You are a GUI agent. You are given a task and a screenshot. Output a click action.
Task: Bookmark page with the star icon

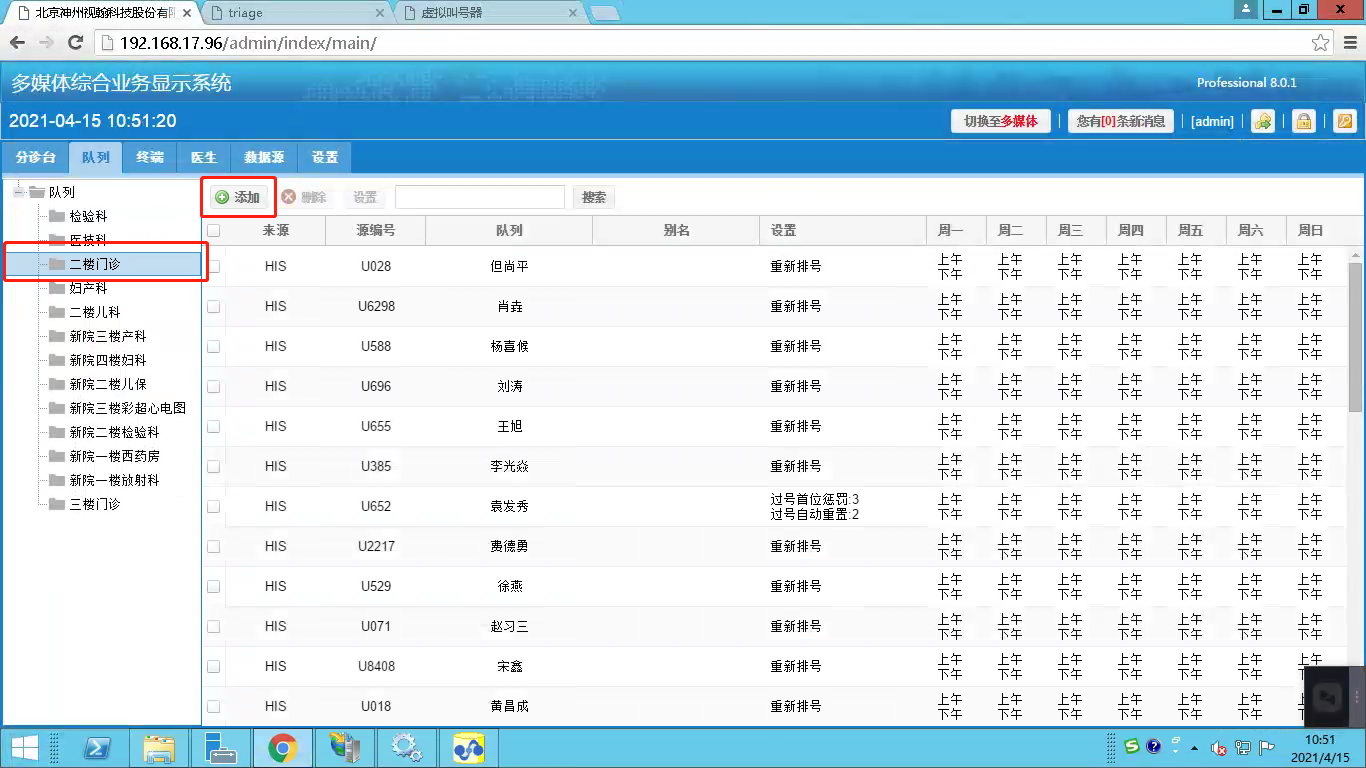point(1321,43)
